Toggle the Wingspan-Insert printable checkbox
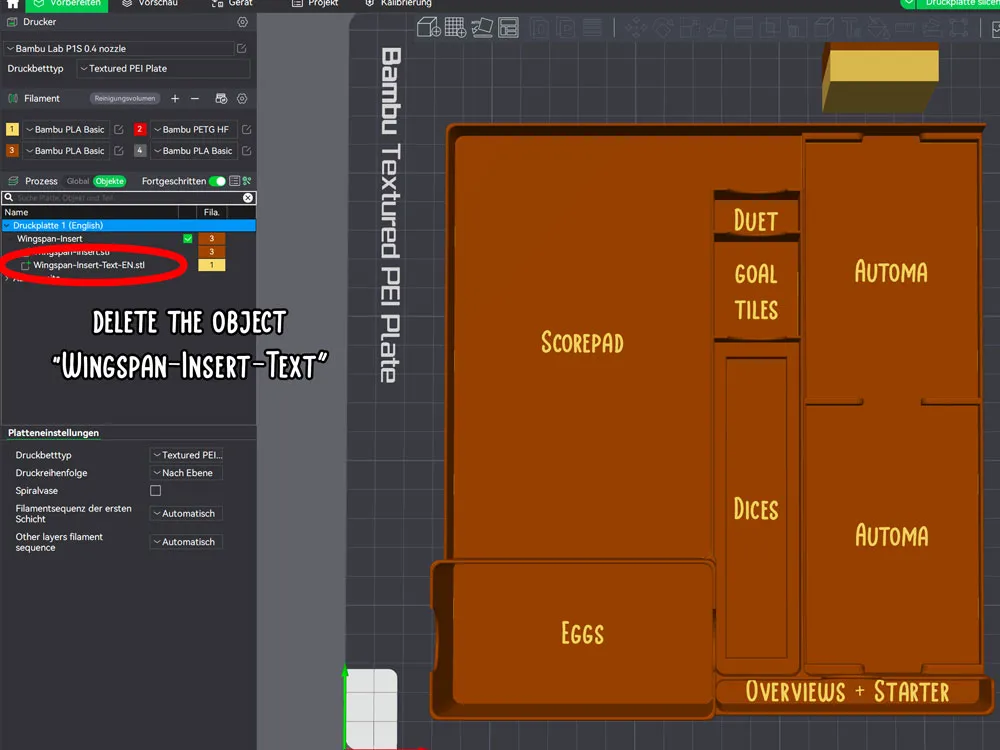The height and width of the screenshot is (750, 1000). pyautogui.click(x=188, y=239)
